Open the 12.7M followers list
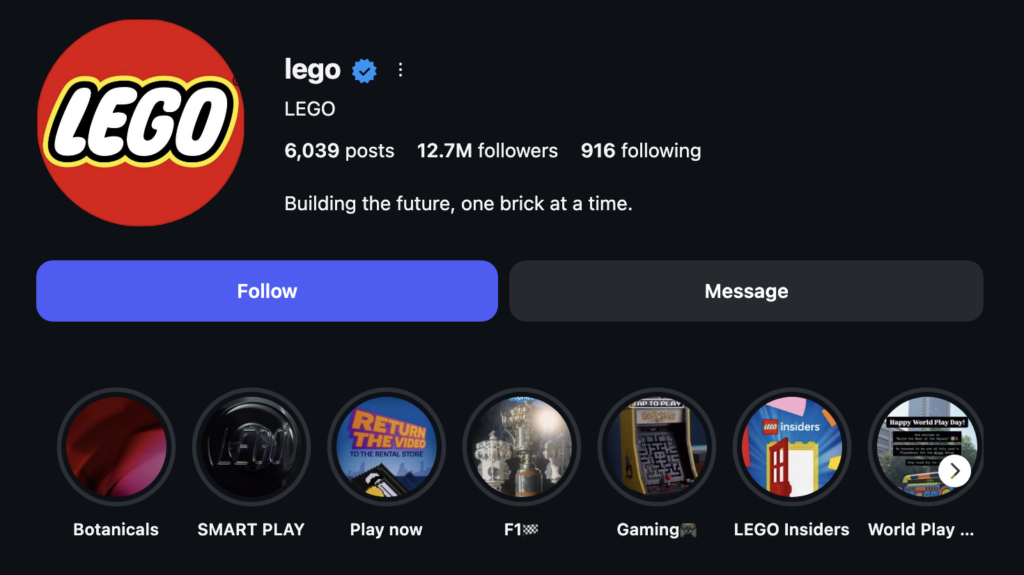 (487, 151)
